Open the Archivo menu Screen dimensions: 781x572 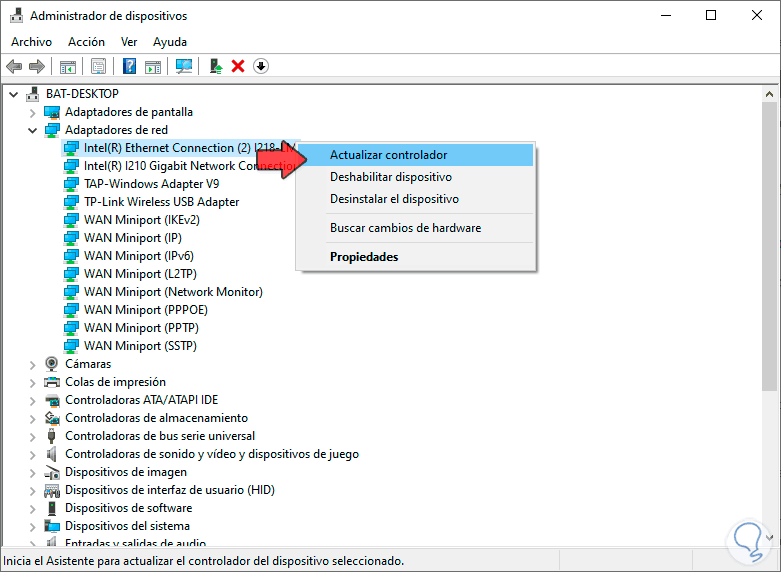click(31, 42)
